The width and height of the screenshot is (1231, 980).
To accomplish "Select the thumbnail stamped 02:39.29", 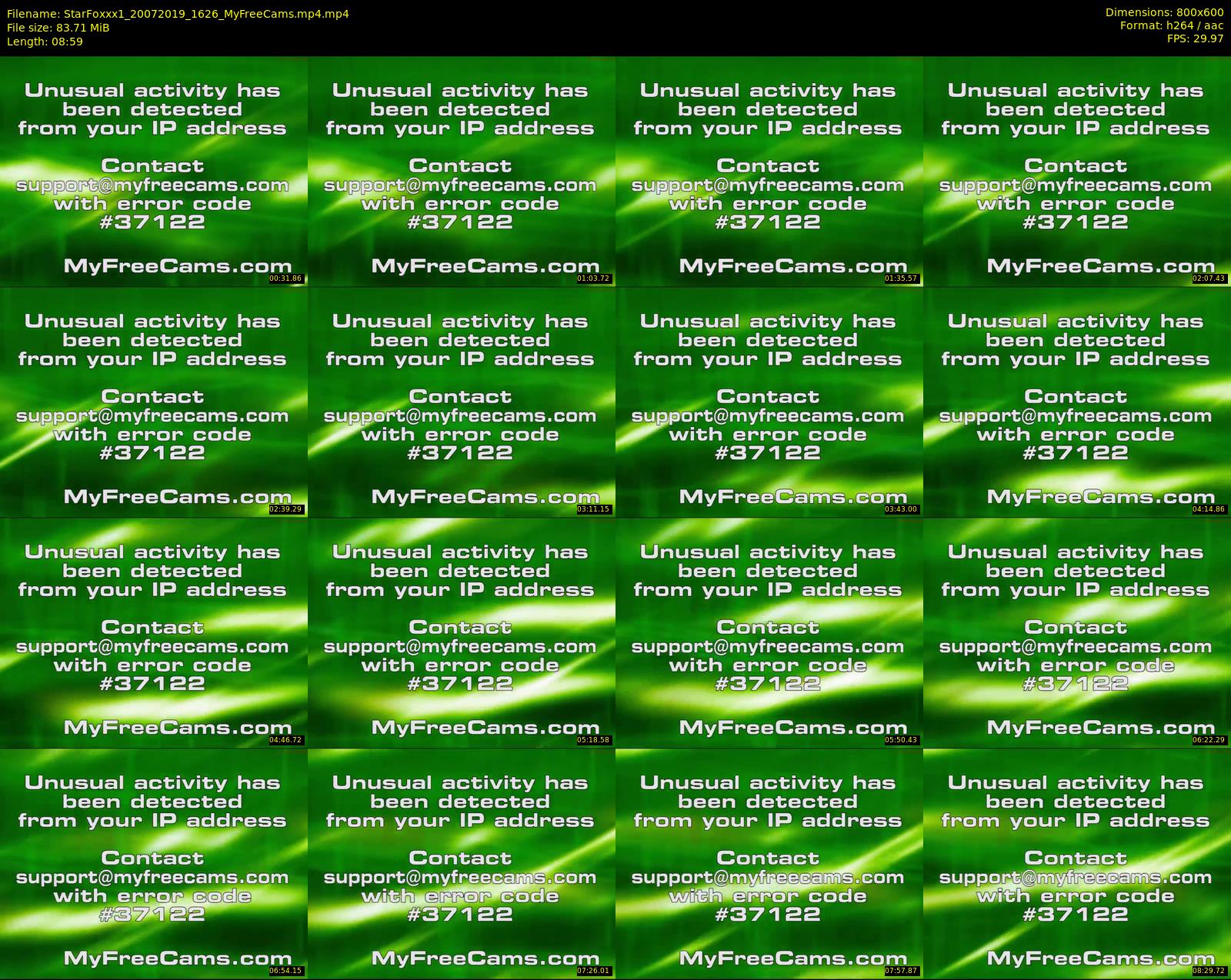I will click(x=154, y=402).
